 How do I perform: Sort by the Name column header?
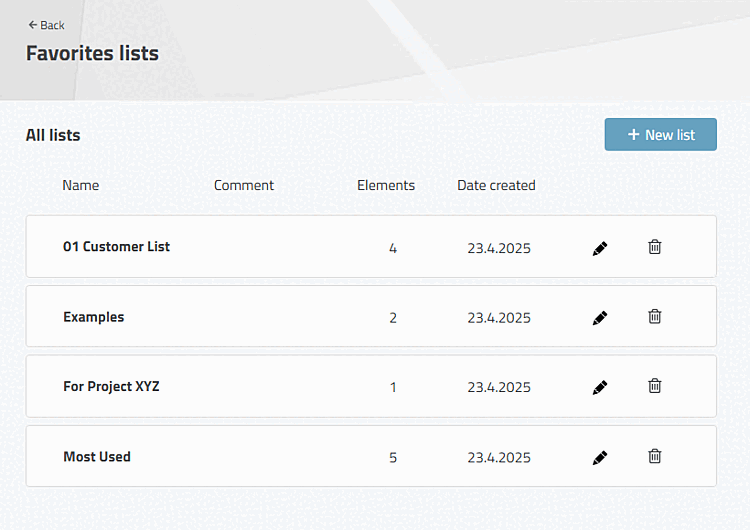point(81,185)
